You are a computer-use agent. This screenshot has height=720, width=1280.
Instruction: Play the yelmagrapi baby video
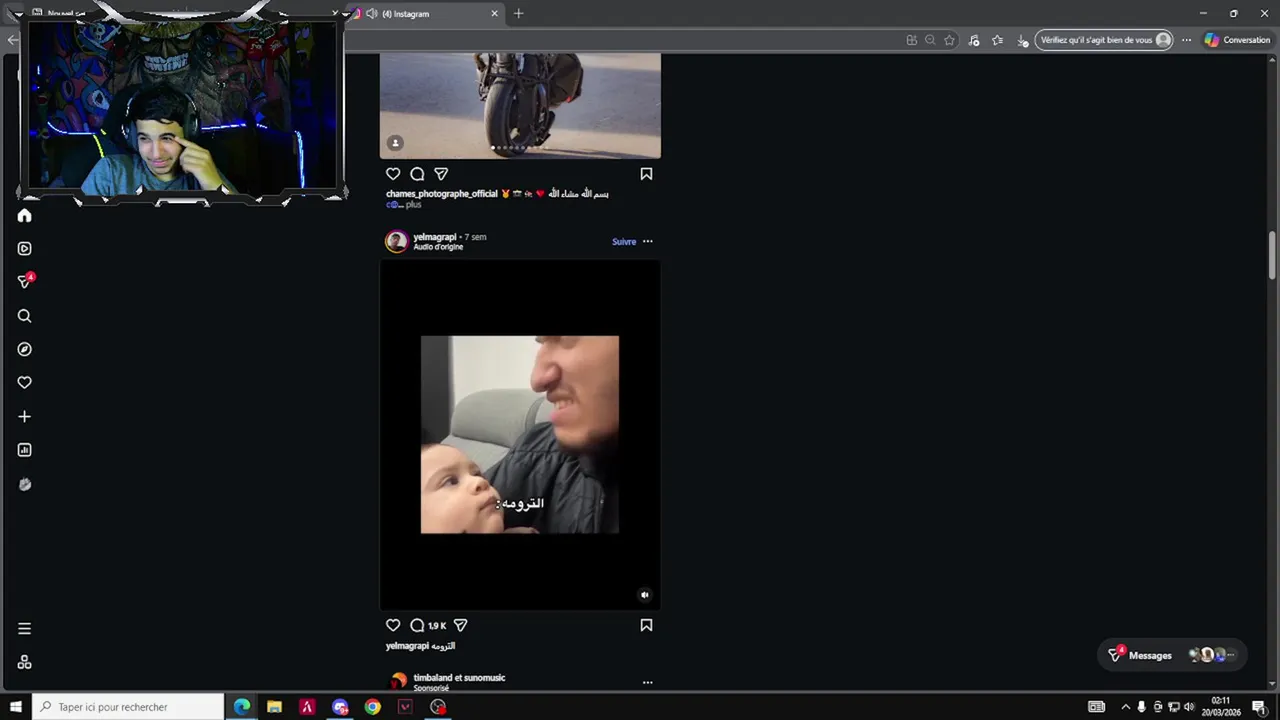pos(520,434)
